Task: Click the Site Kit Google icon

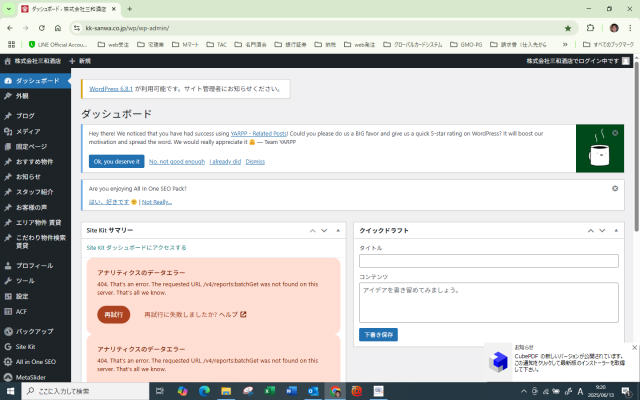Action: (8, 347)
